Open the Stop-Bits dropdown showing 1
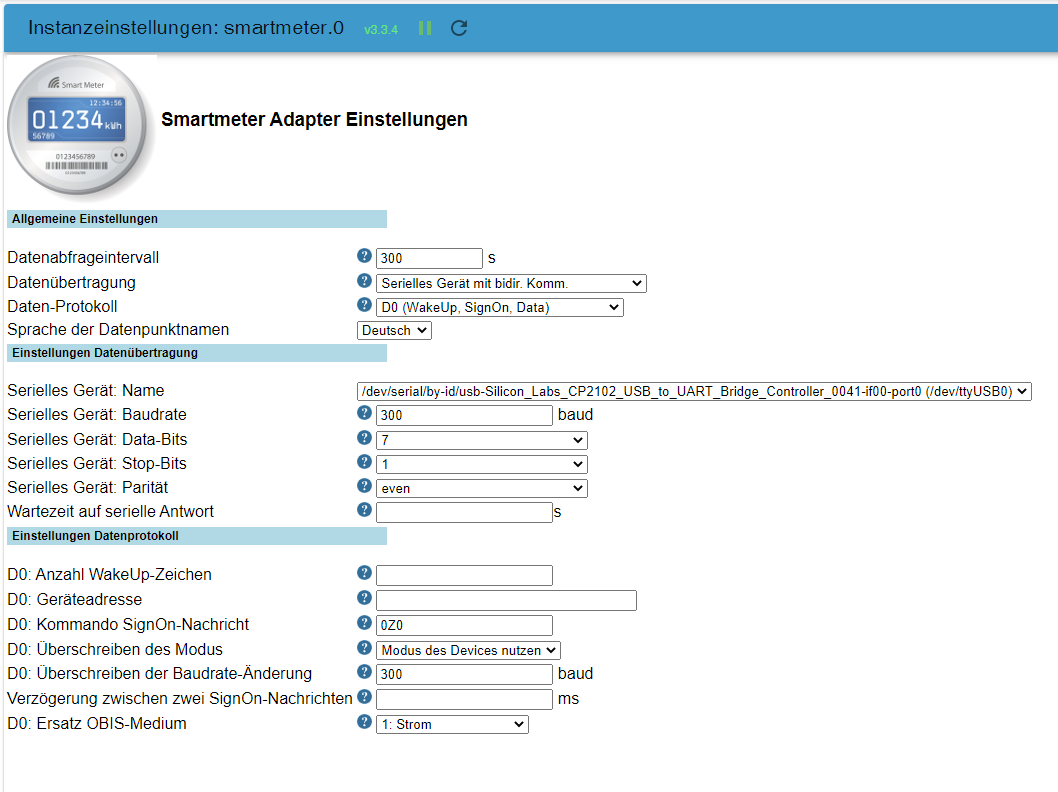 tap(482, 464)
